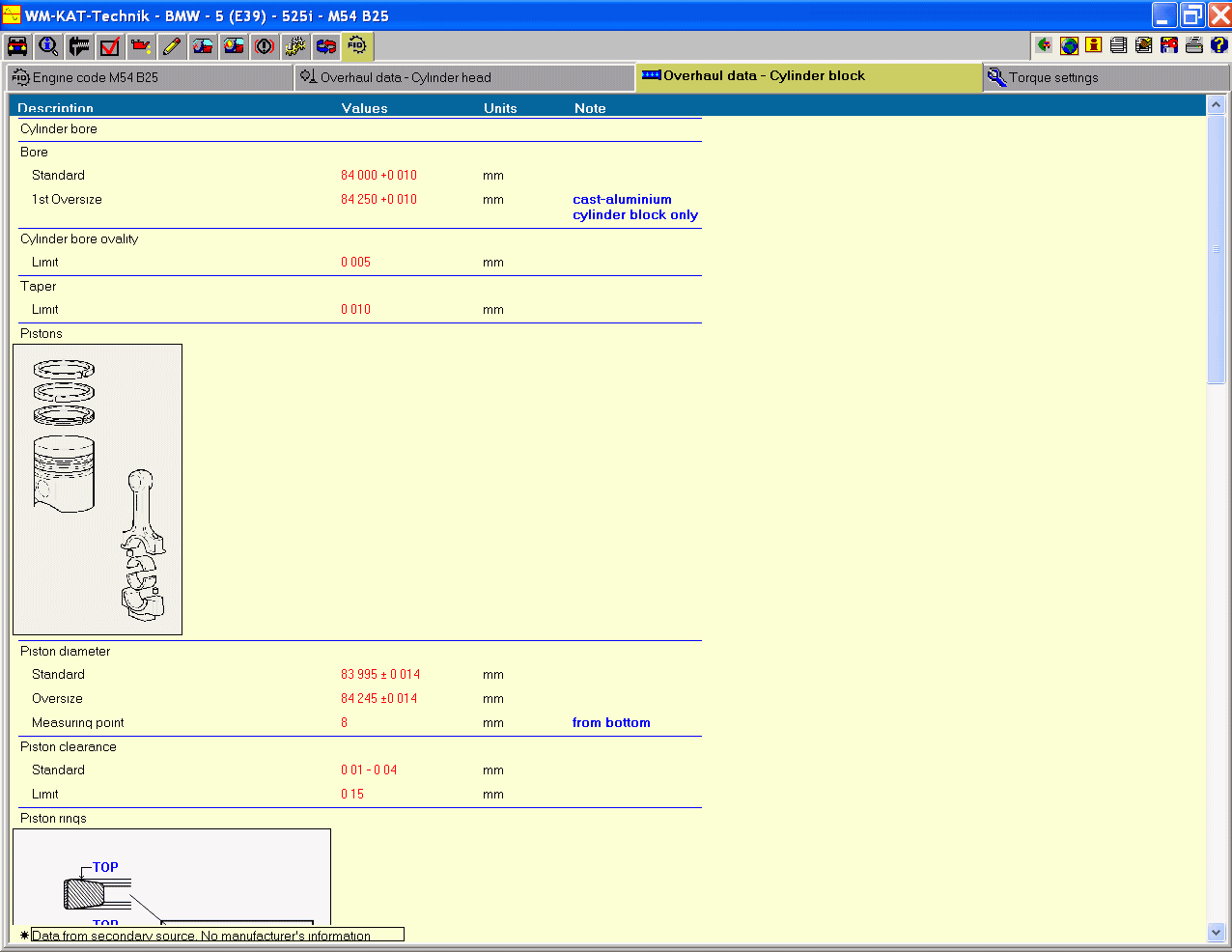Click piston oversize value 84 245 ±0 014

tap(378, 698)
